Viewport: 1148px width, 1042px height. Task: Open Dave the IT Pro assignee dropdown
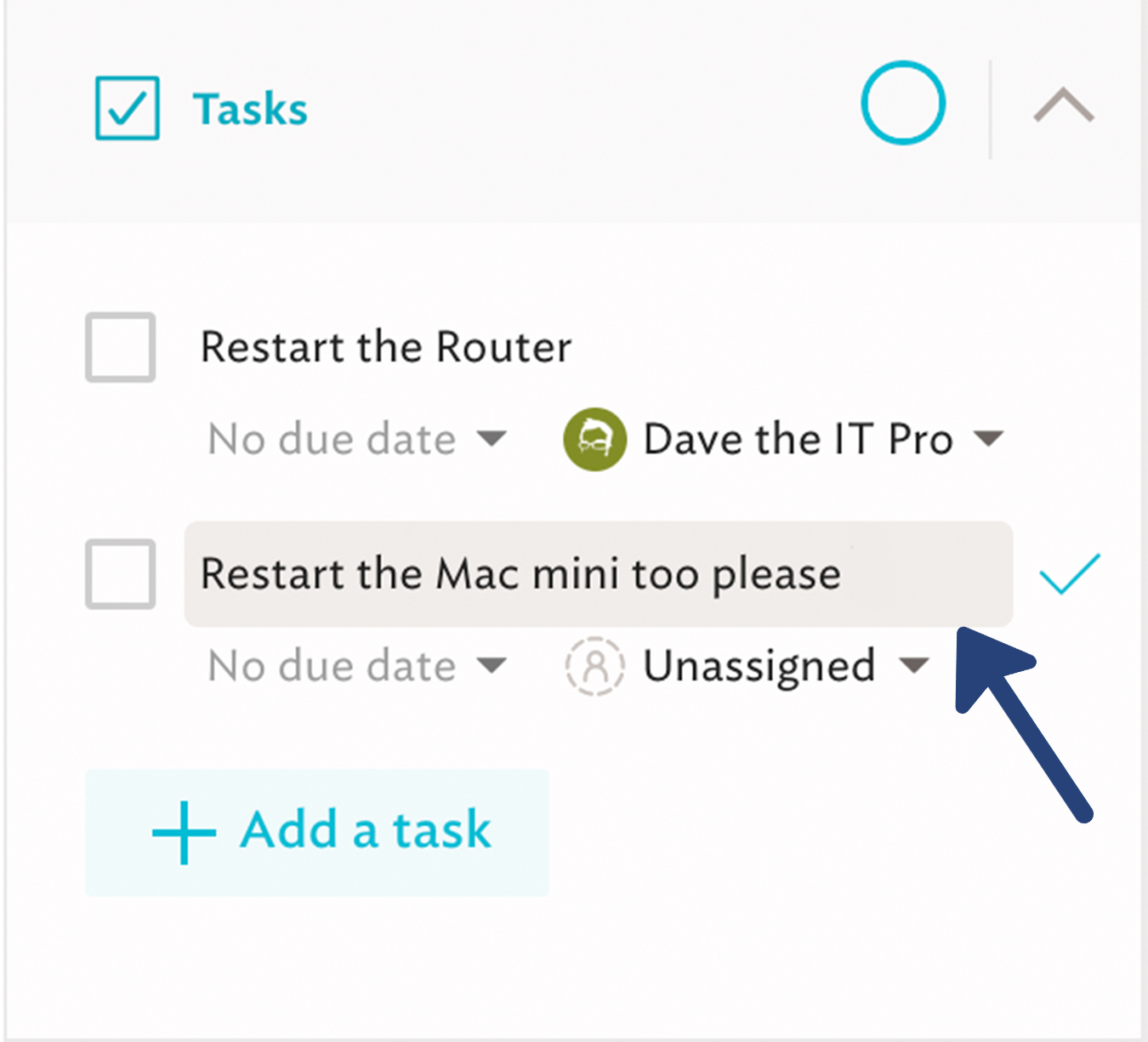coord(988,439)
